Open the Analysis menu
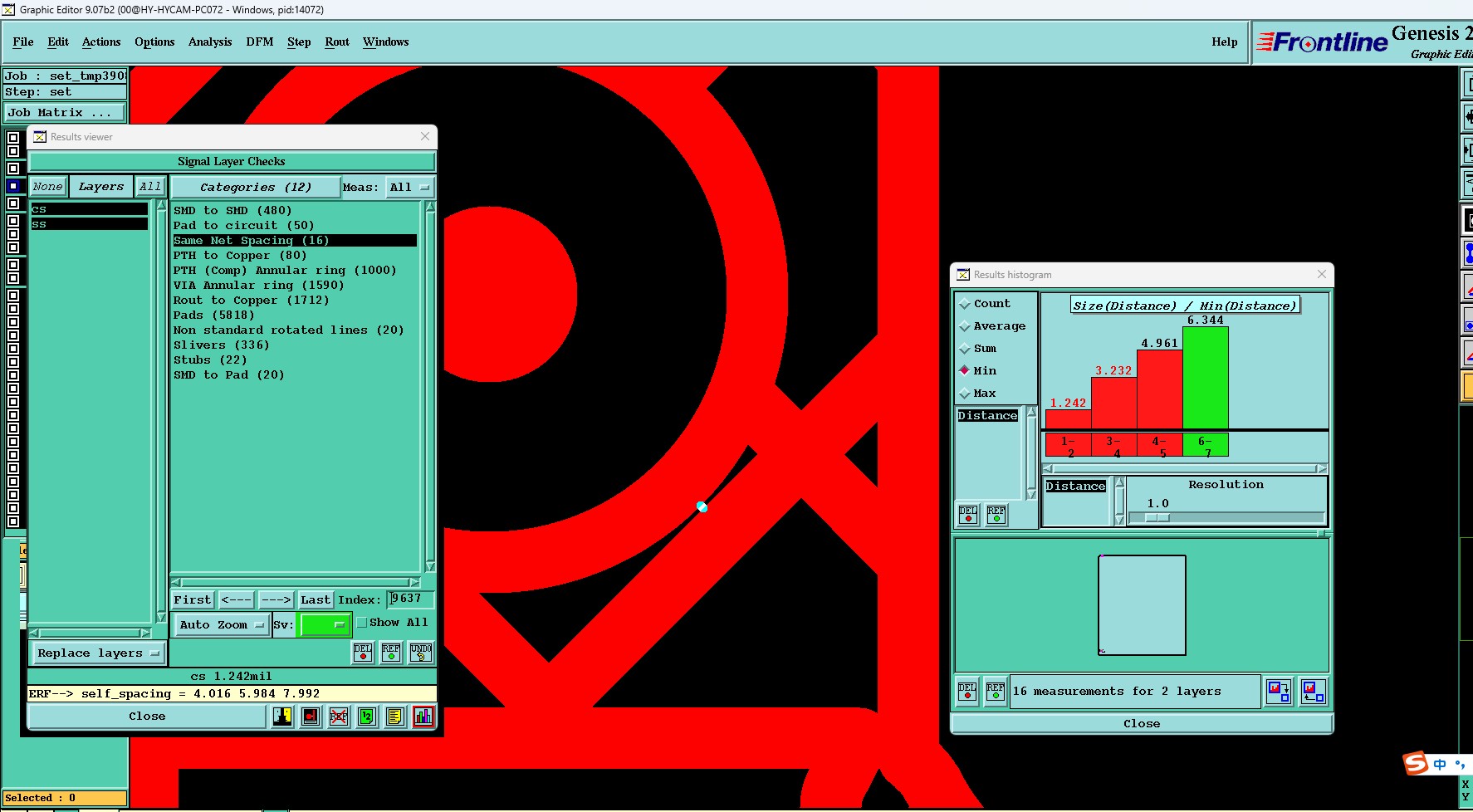Image resolution: width=1473 pixels, height=812 pixels. click(x=210, y=42)
